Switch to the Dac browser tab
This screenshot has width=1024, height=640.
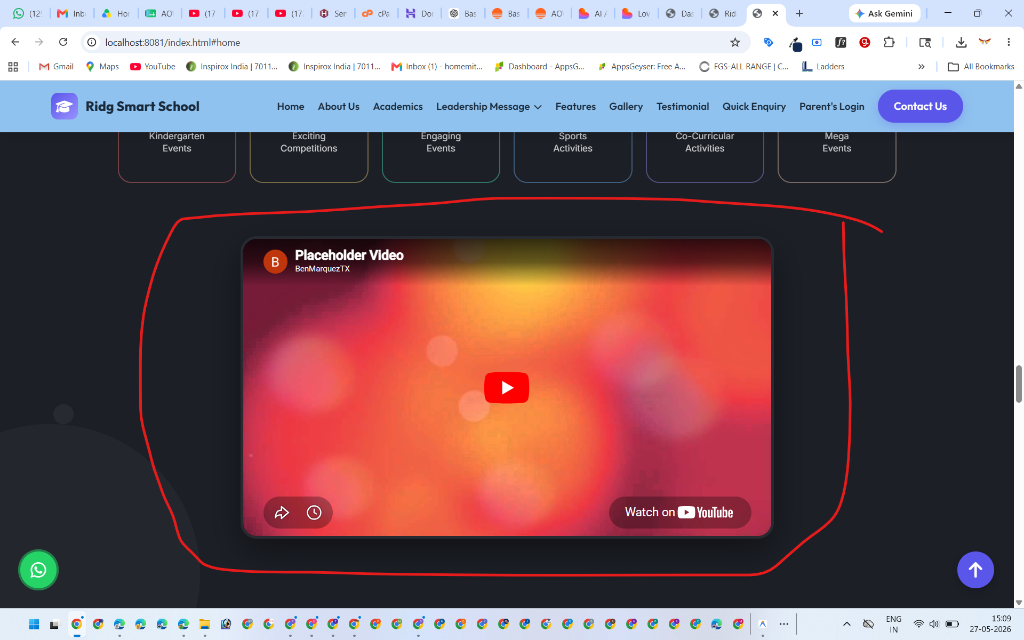coord(679,13)
